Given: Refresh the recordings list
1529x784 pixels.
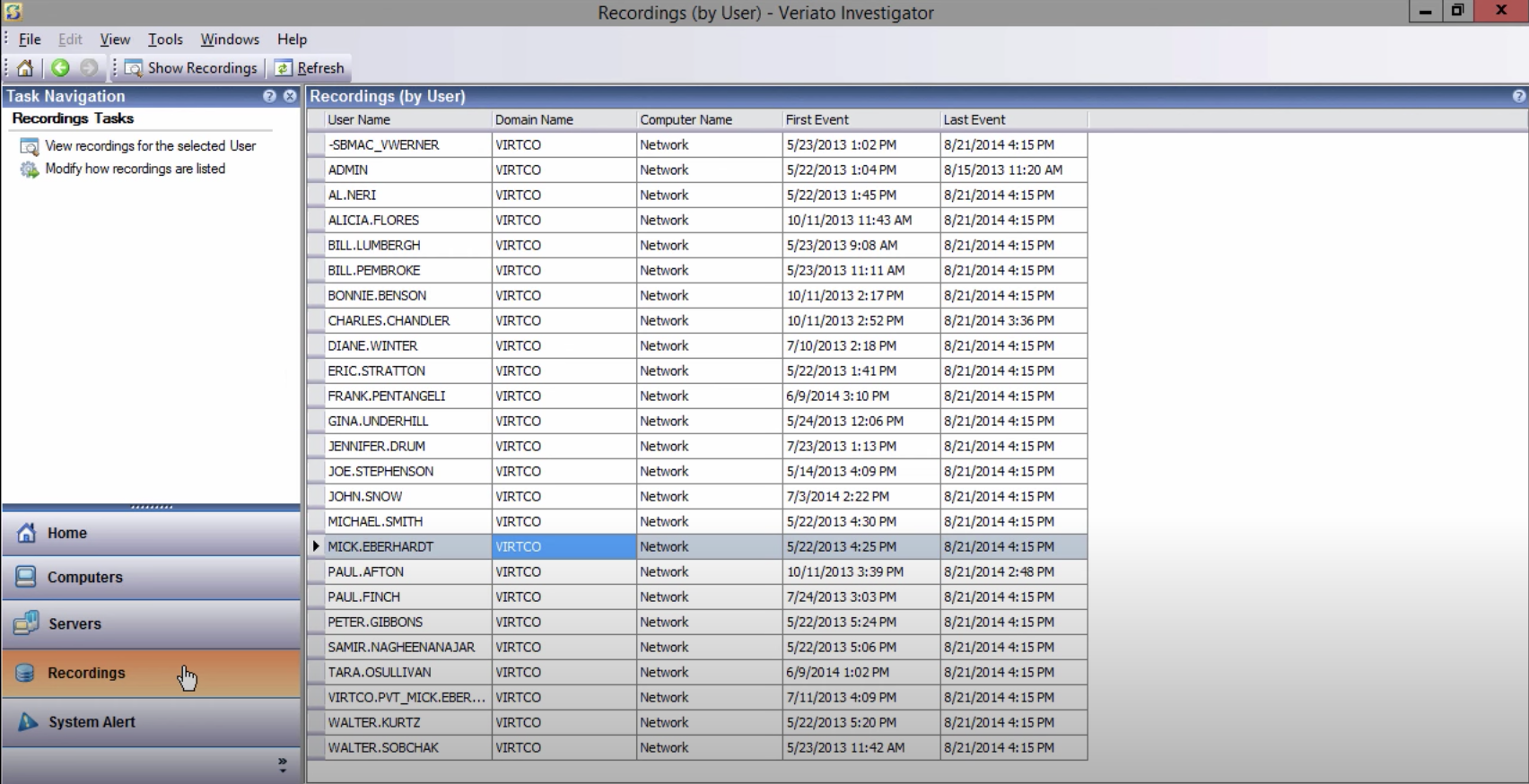Looking at the screenshot, I should (310, 68).
